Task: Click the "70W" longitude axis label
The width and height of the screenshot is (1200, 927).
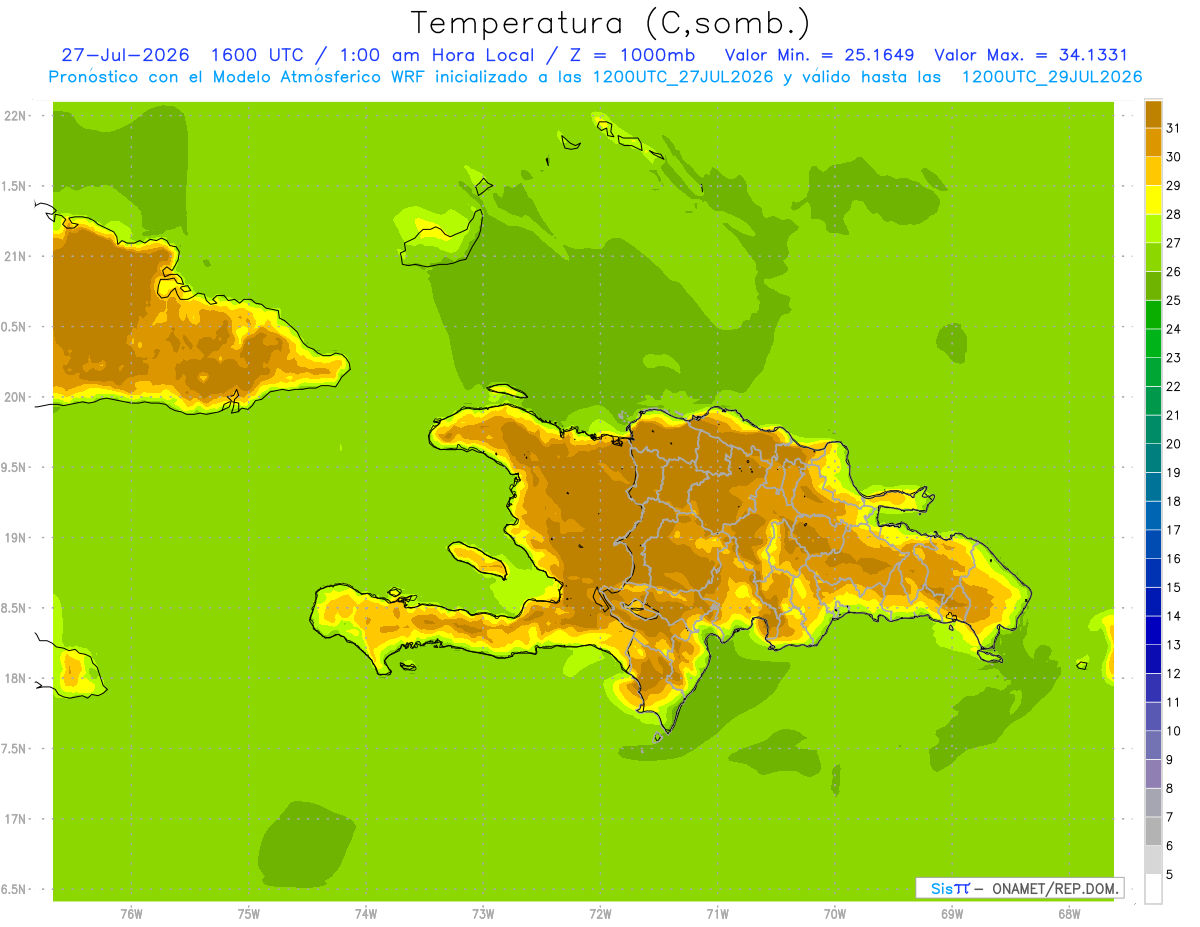Action: point(835,913)
